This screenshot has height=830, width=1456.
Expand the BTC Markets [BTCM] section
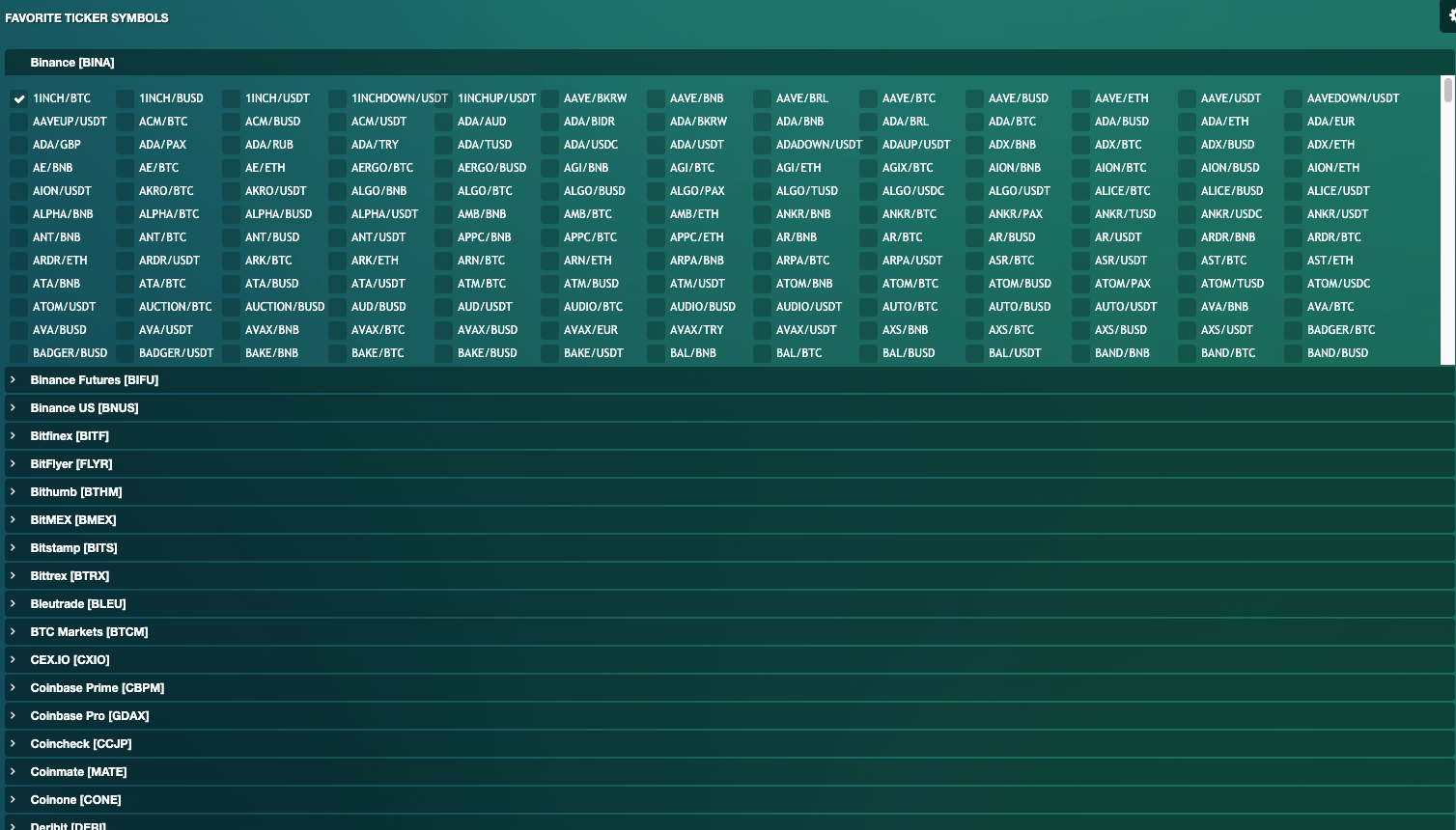point(729,632)
